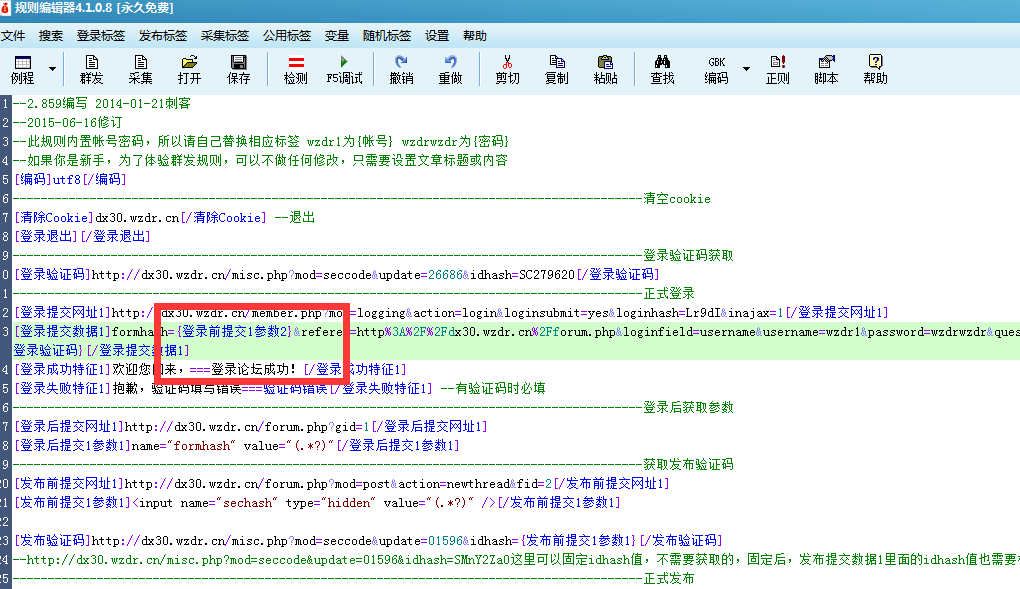
Task: Start F5调试 debugging
Action: (x=344, y=69)
